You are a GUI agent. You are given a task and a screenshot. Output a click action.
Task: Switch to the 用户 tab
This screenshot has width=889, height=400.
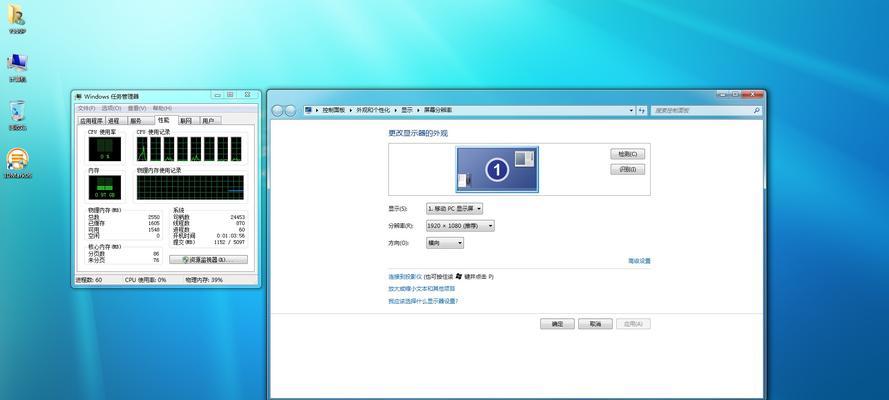208,121
